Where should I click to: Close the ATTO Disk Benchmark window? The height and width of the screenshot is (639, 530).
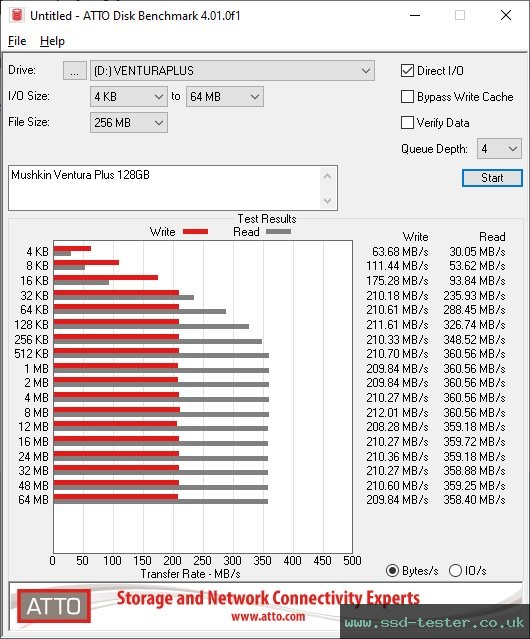click(506, 15)
